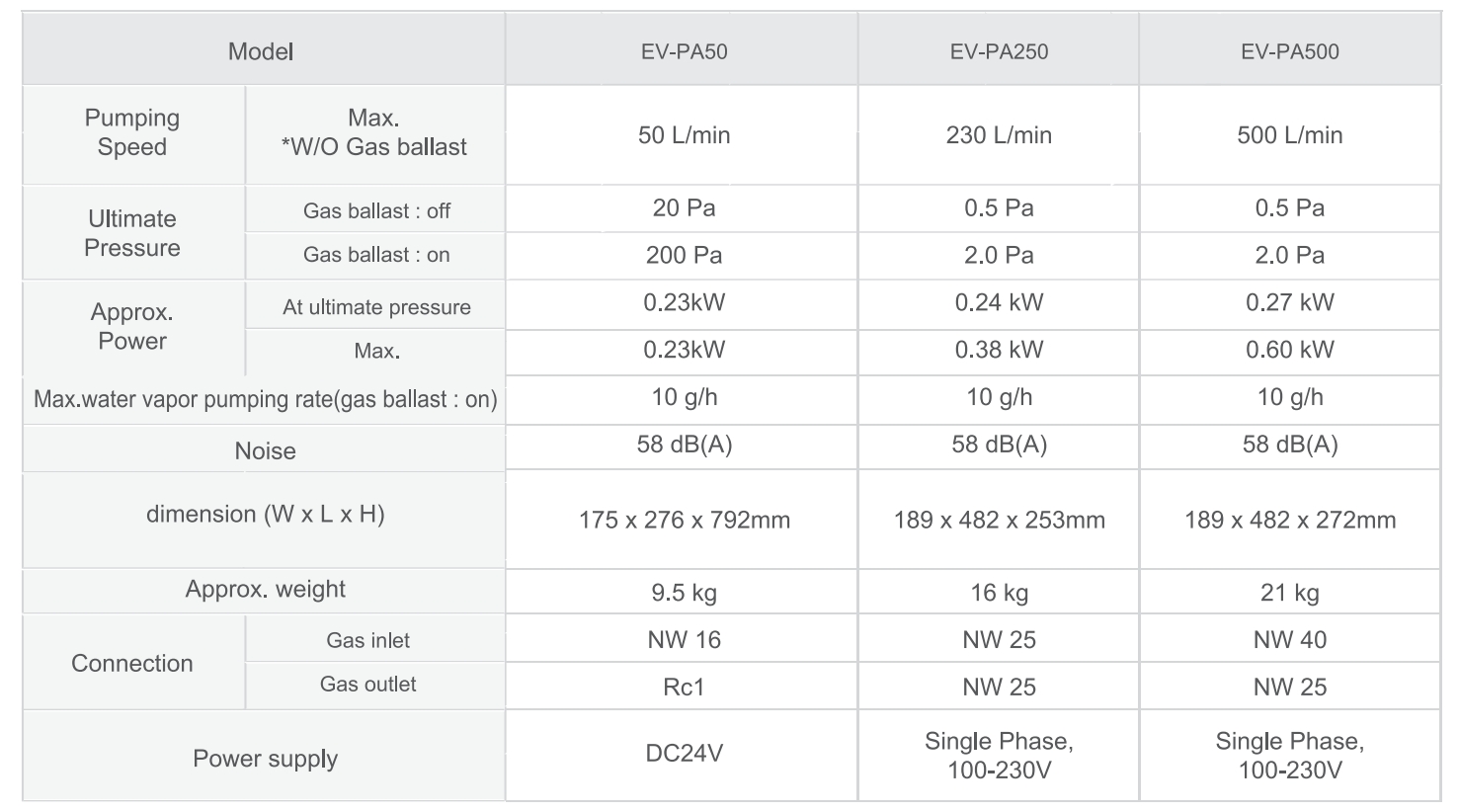
Task: Click the Gas ballast : on label
Action: point(376,255)
